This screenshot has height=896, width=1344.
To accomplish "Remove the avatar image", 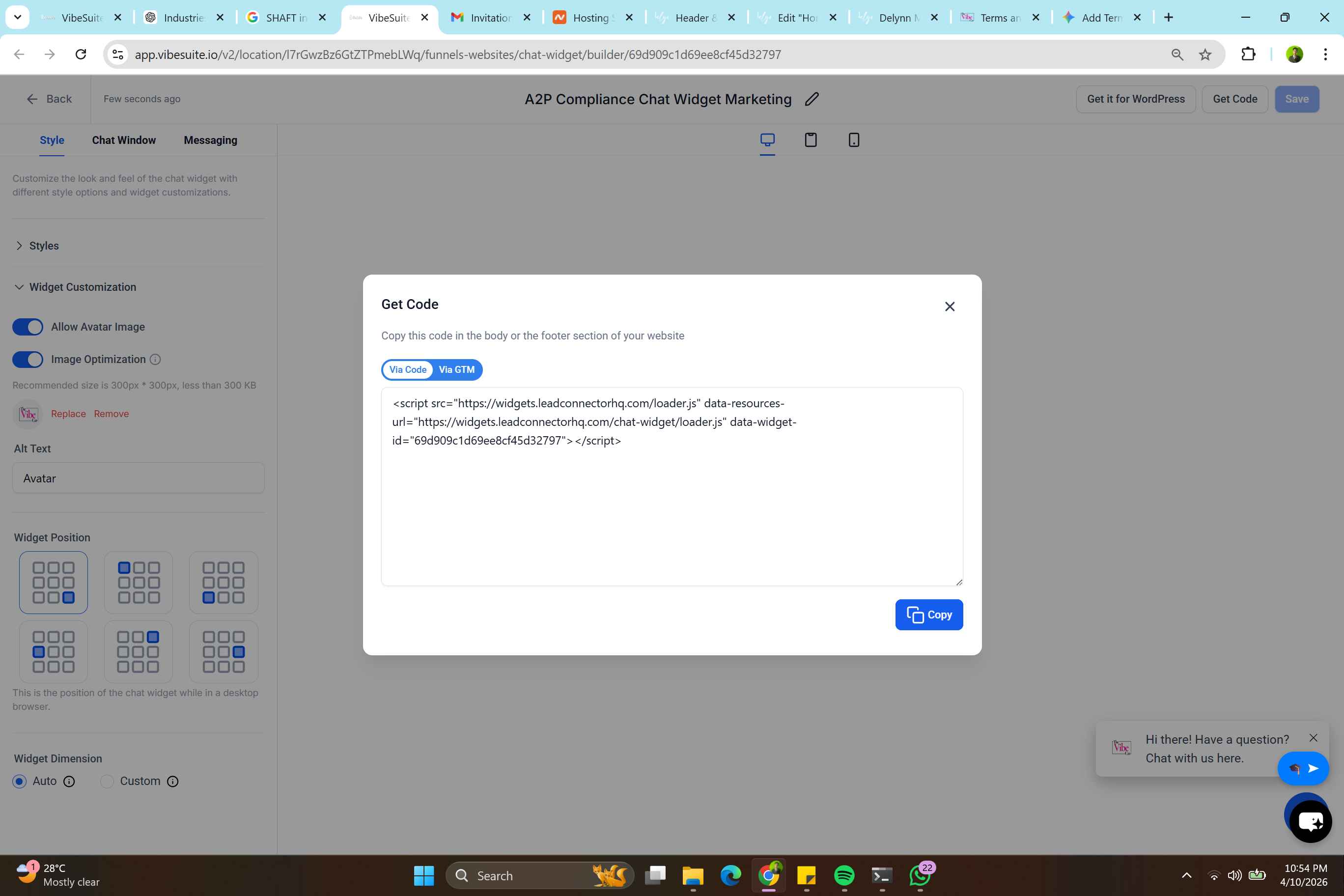I will [112, 414].
